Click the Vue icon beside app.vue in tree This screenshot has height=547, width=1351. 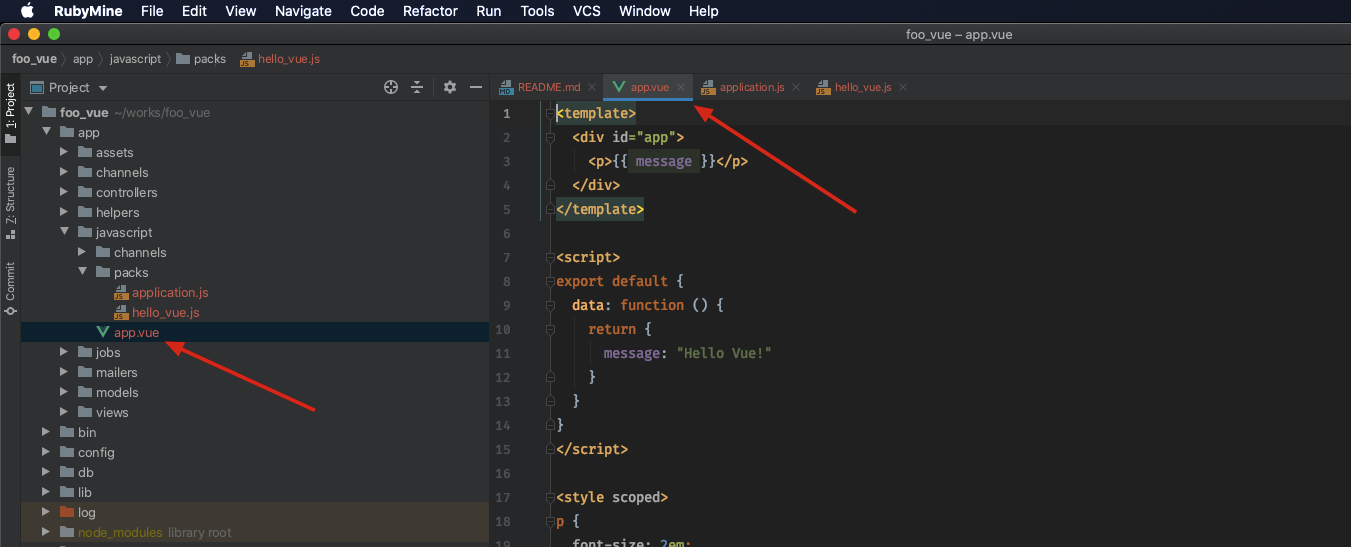[103, 332]
